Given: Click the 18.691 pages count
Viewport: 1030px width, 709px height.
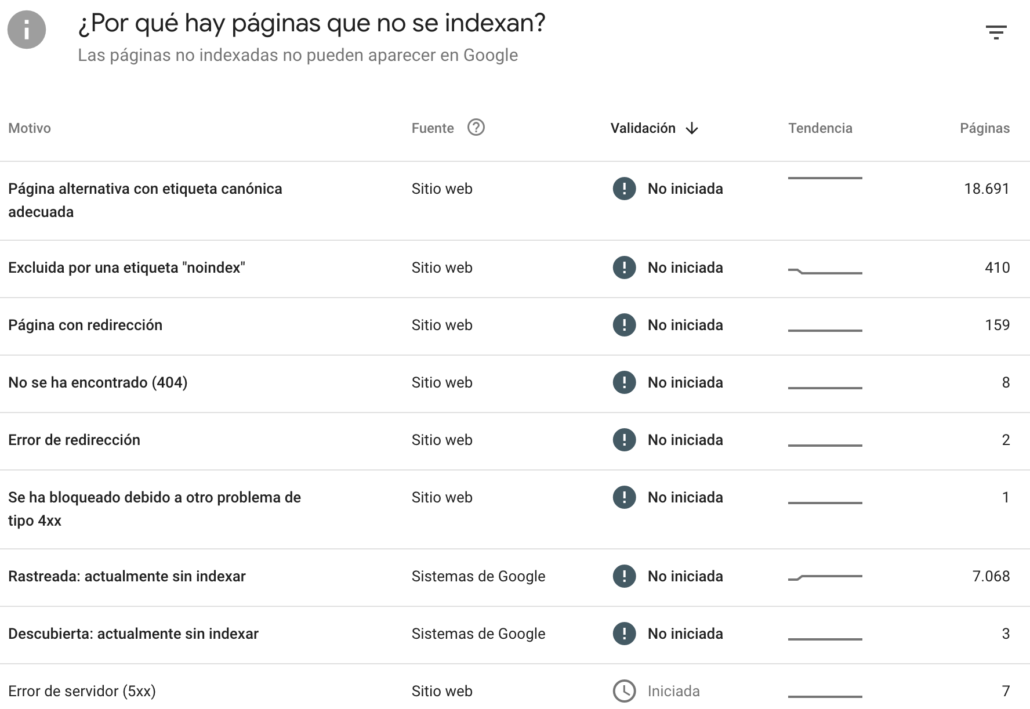Looking at the screenshot, I should [x=986, y=189].
